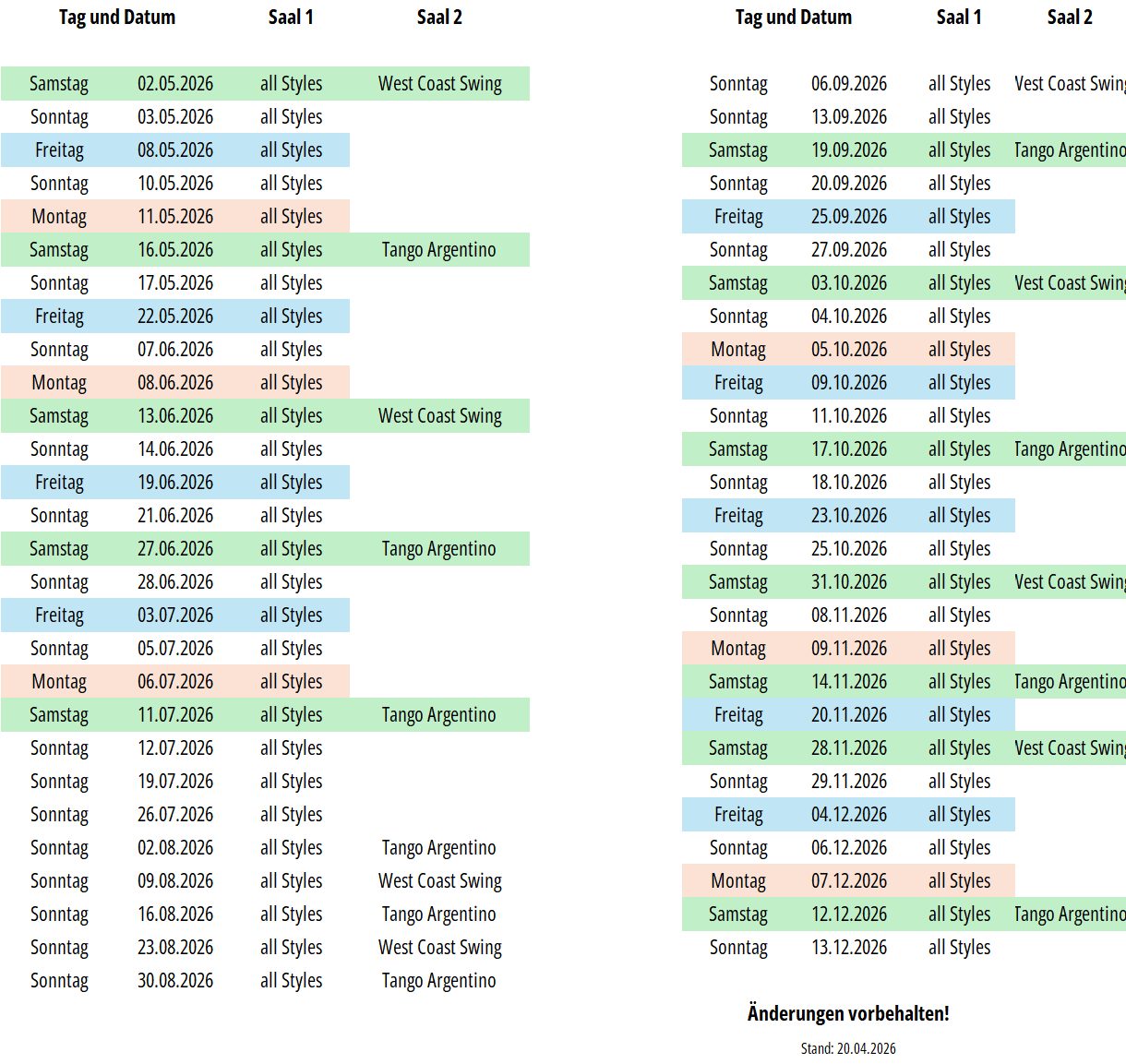Select the right Tag und Datum header
Screen dimensions: 1126x1064
pyautogui.click(x=794, y=18)
